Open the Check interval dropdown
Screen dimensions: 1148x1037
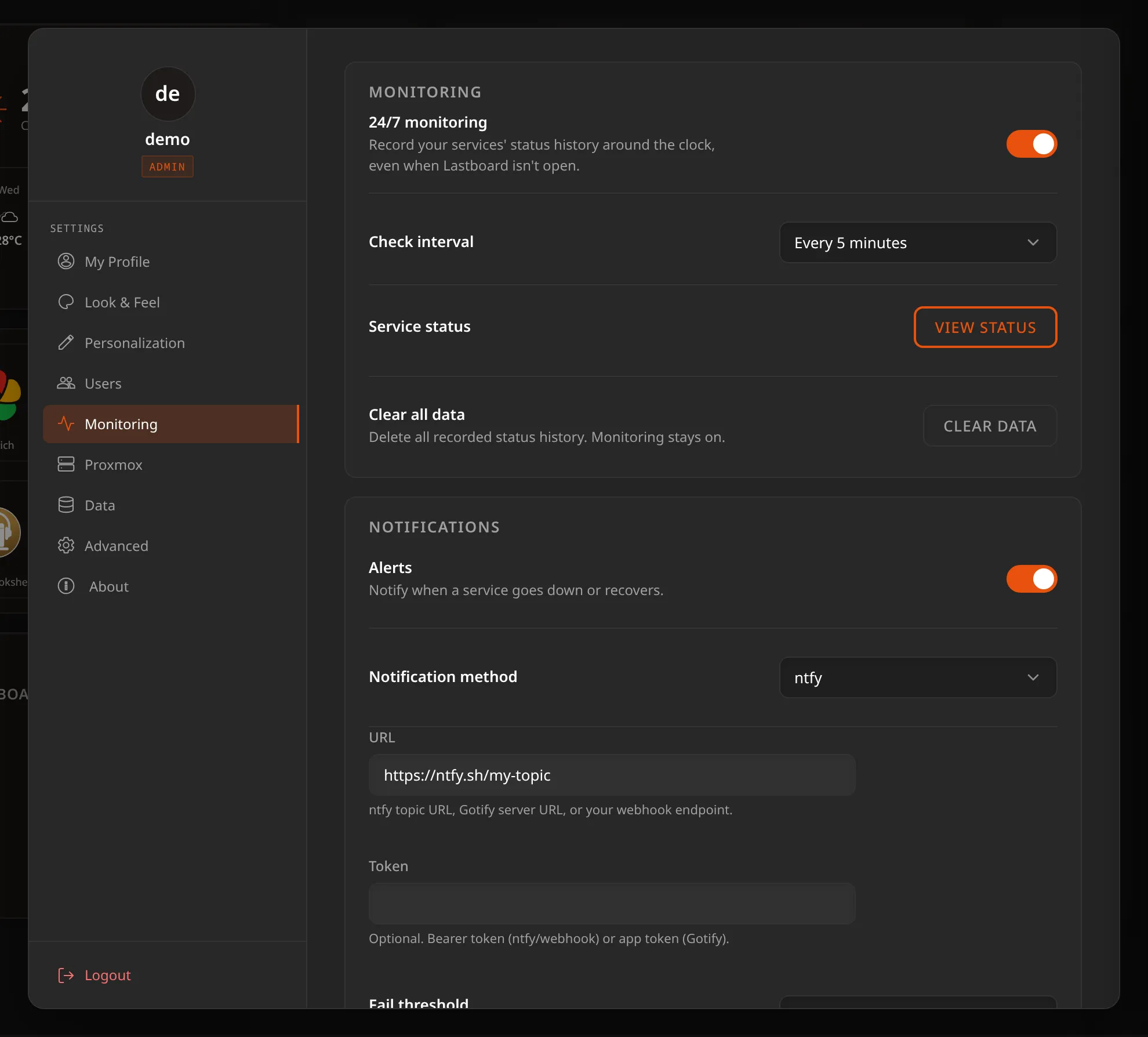918,242
